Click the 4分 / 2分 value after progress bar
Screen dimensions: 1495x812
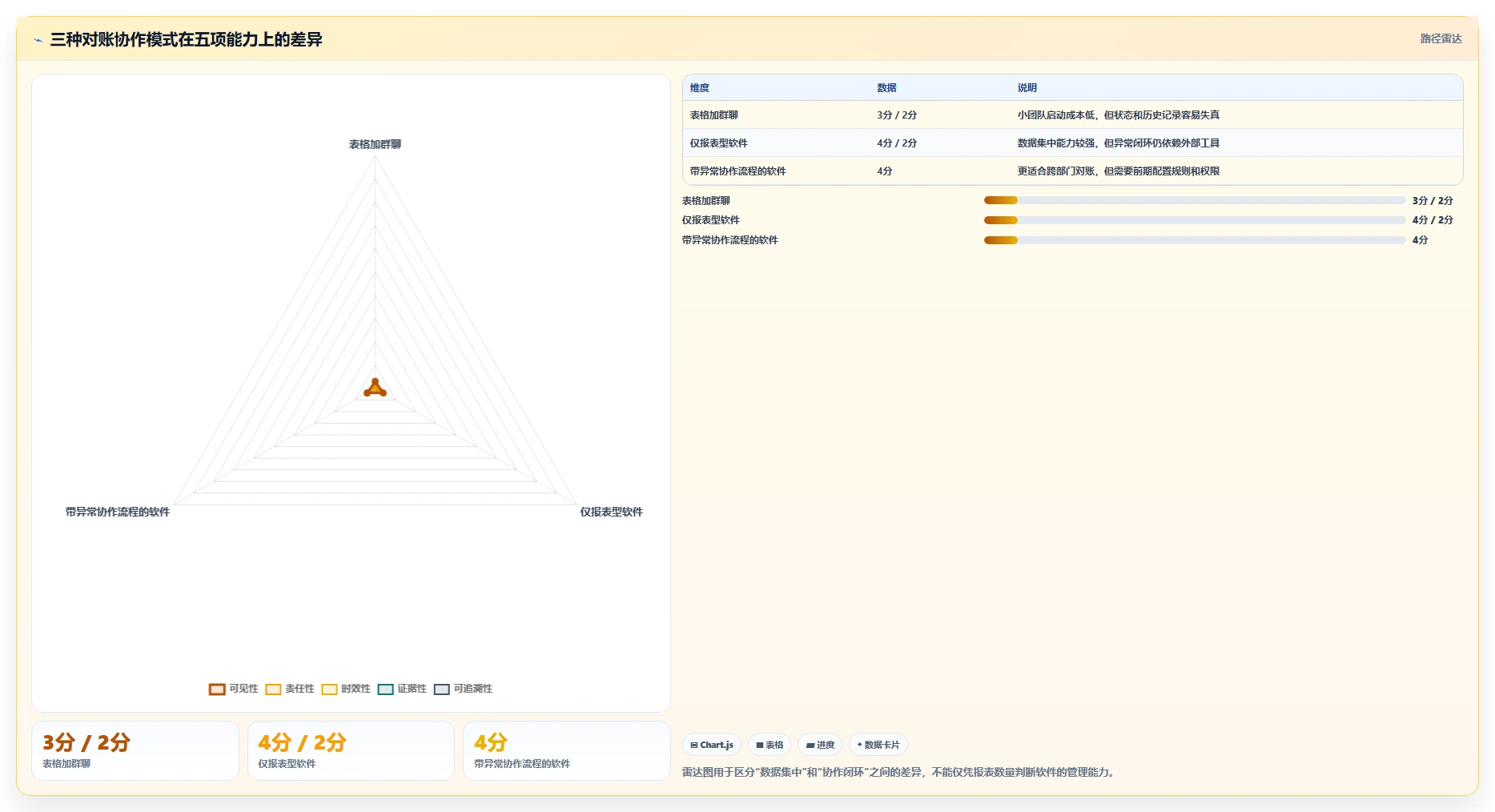(1433, 220)
